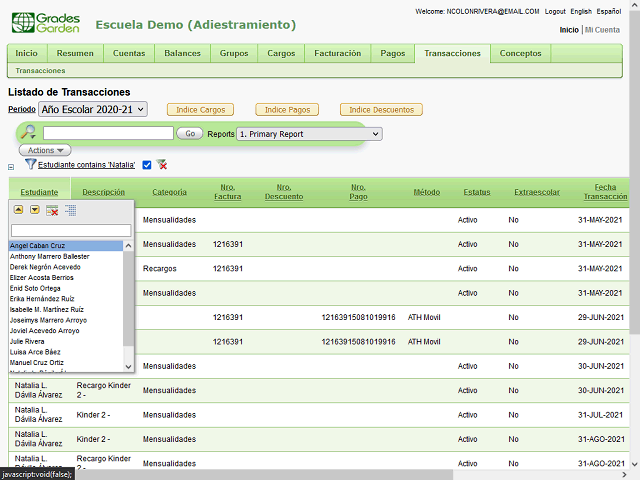Click sort descending icon in column popup
Image resolution: width=640 pixels, height=480 pixels.
coord(35,210)
